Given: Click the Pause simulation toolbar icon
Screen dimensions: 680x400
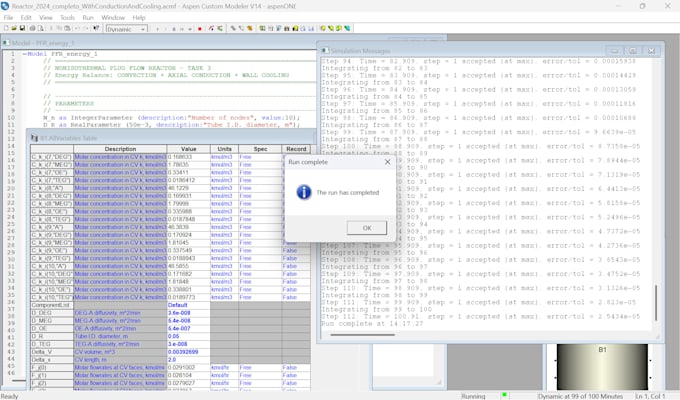Looking at the screenshot, I should (x=174, y=29).
